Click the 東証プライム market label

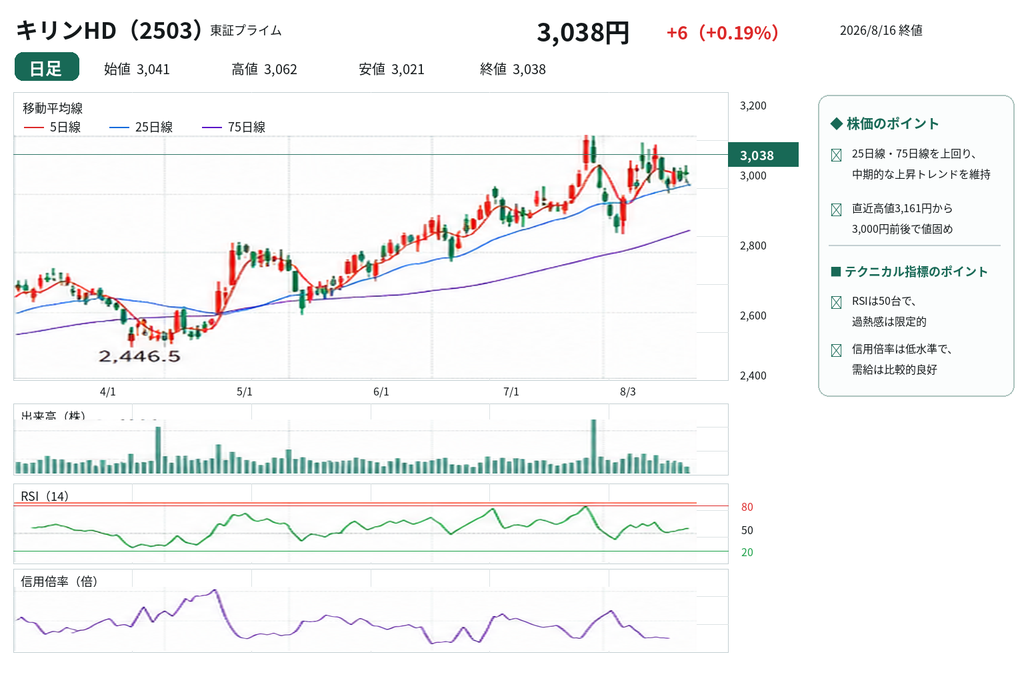pos(246,31)
